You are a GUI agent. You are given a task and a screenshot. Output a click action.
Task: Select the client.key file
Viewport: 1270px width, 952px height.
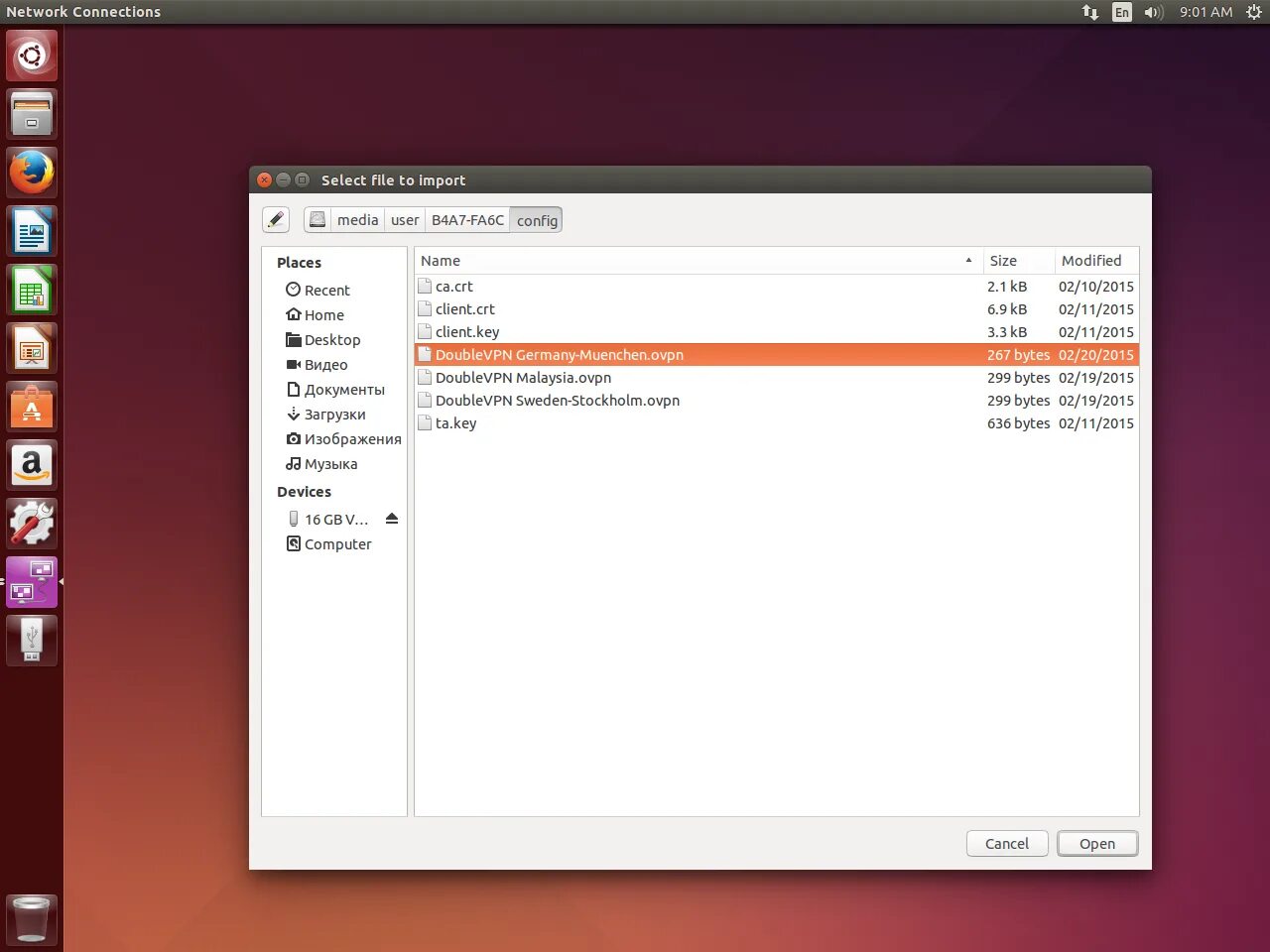click(x=776, y=332)
